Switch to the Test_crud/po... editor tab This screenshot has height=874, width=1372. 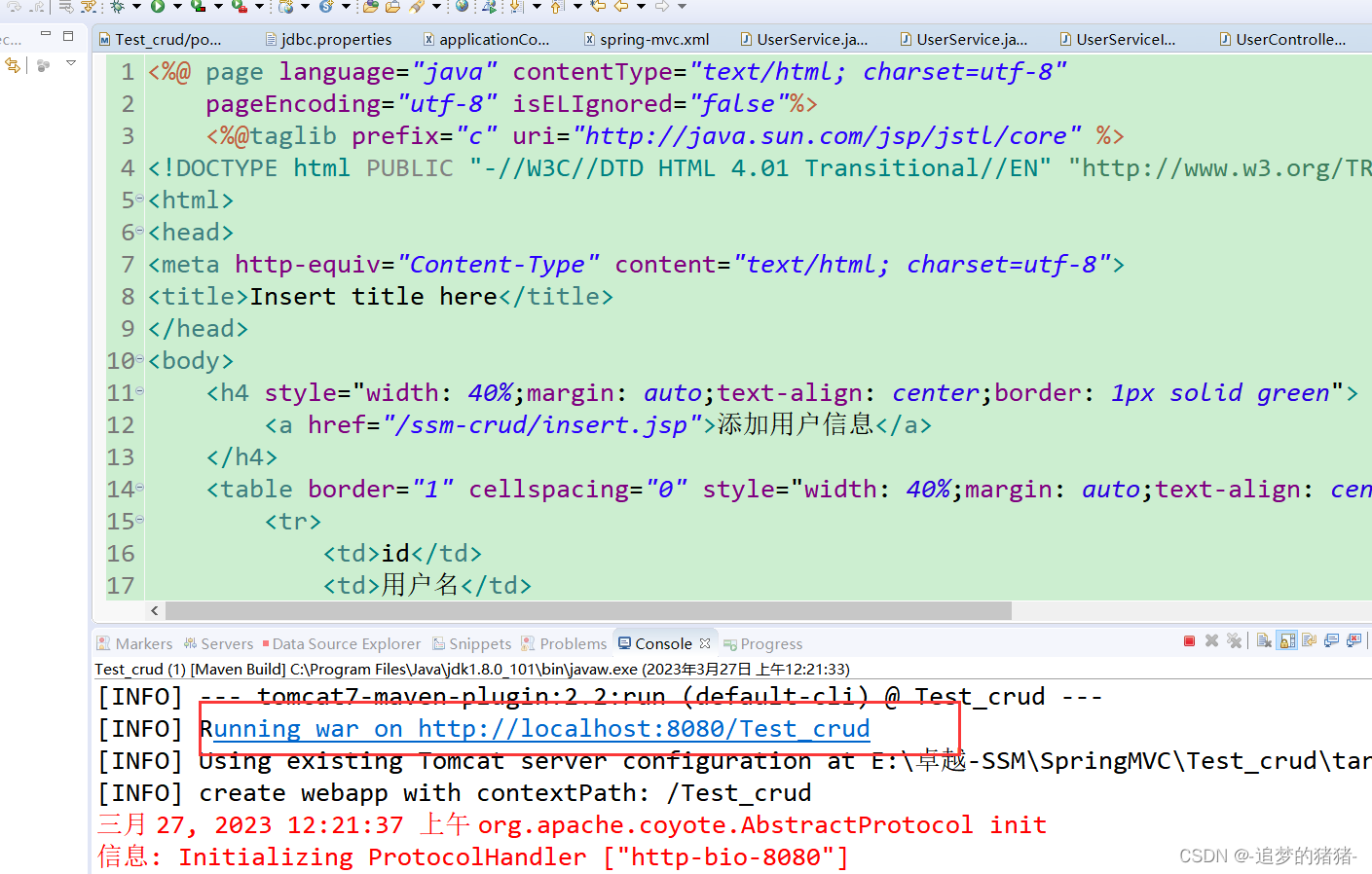pyautogui.click(x=161, y=39)
